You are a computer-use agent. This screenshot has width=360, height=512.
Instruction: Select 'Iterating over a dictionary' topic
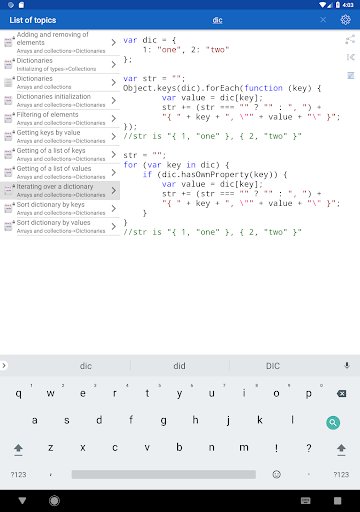60,190
